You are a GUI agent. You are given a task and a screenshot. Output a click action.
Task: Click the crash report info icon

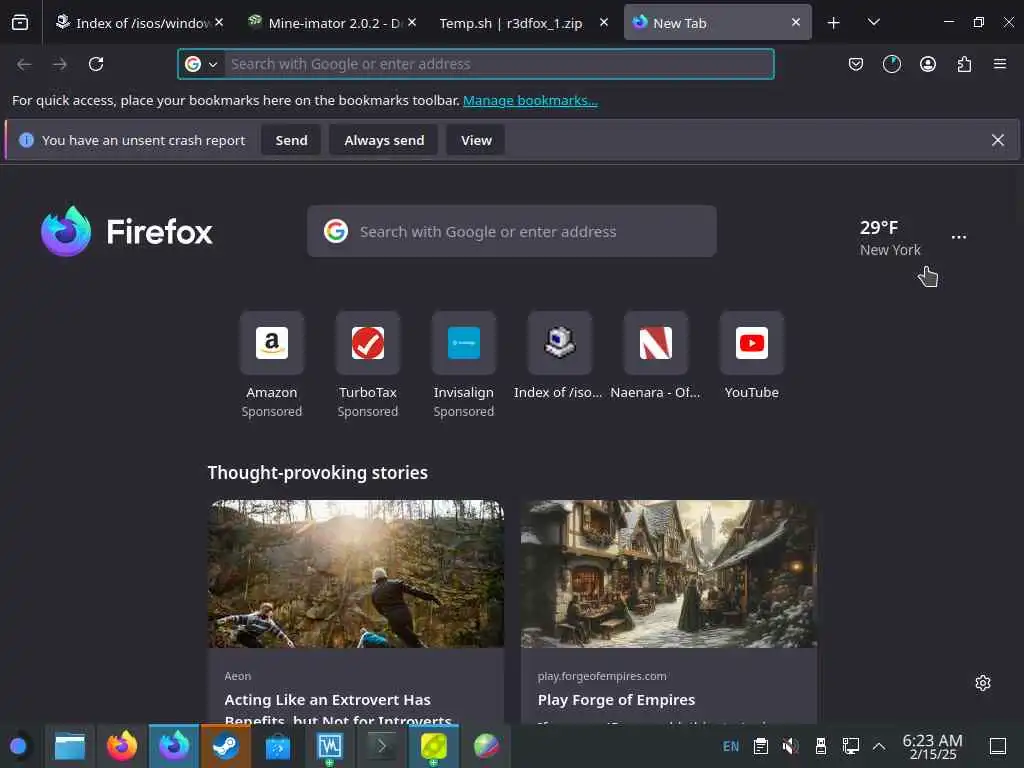pyautogui.click(x=26, y=140)
